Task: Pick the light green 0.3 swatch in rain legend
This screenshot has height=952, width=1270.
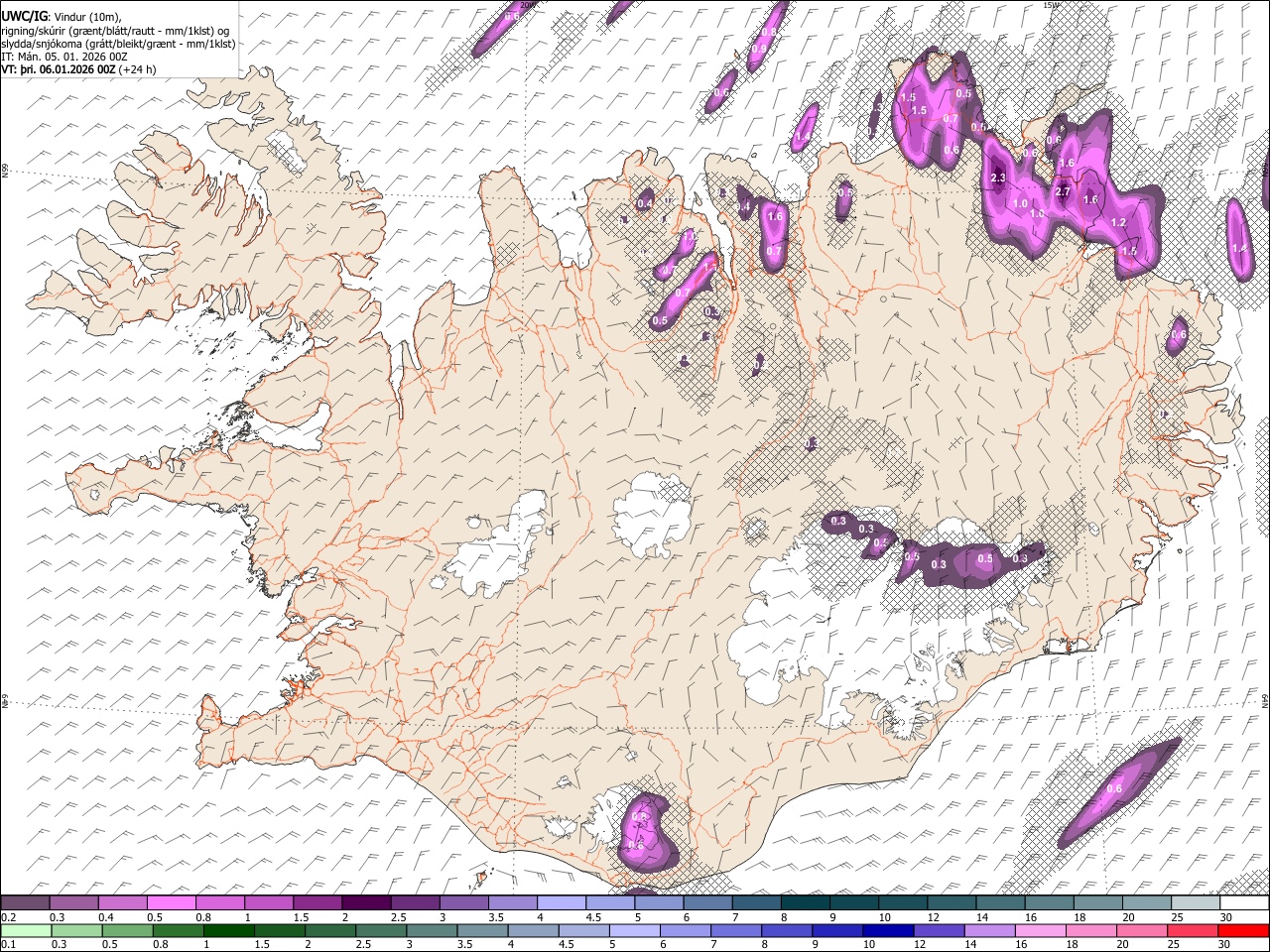Action: pyautogui.click(x=75, y=930)
